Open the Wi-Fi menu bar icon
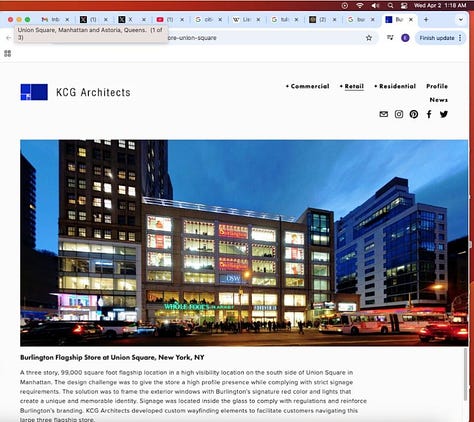Viewport: 474px width, 422px height. click(360, 5)
